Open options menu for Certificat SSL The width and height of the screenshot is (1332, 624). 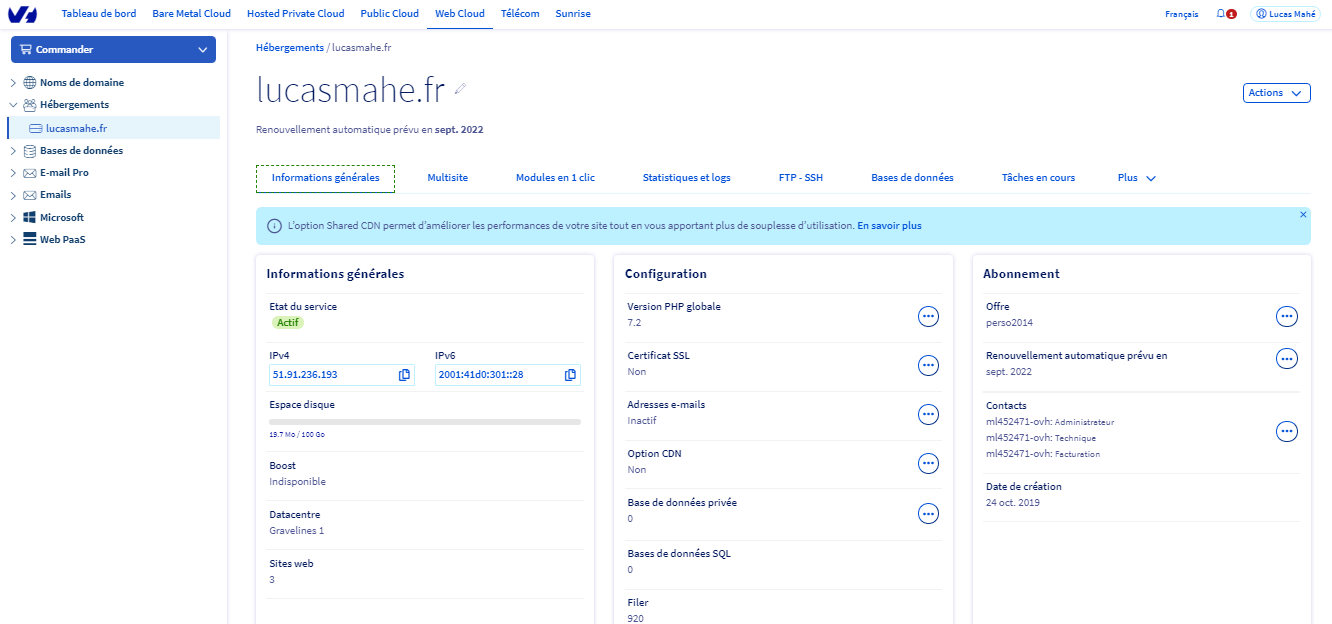tap(929, 365)
